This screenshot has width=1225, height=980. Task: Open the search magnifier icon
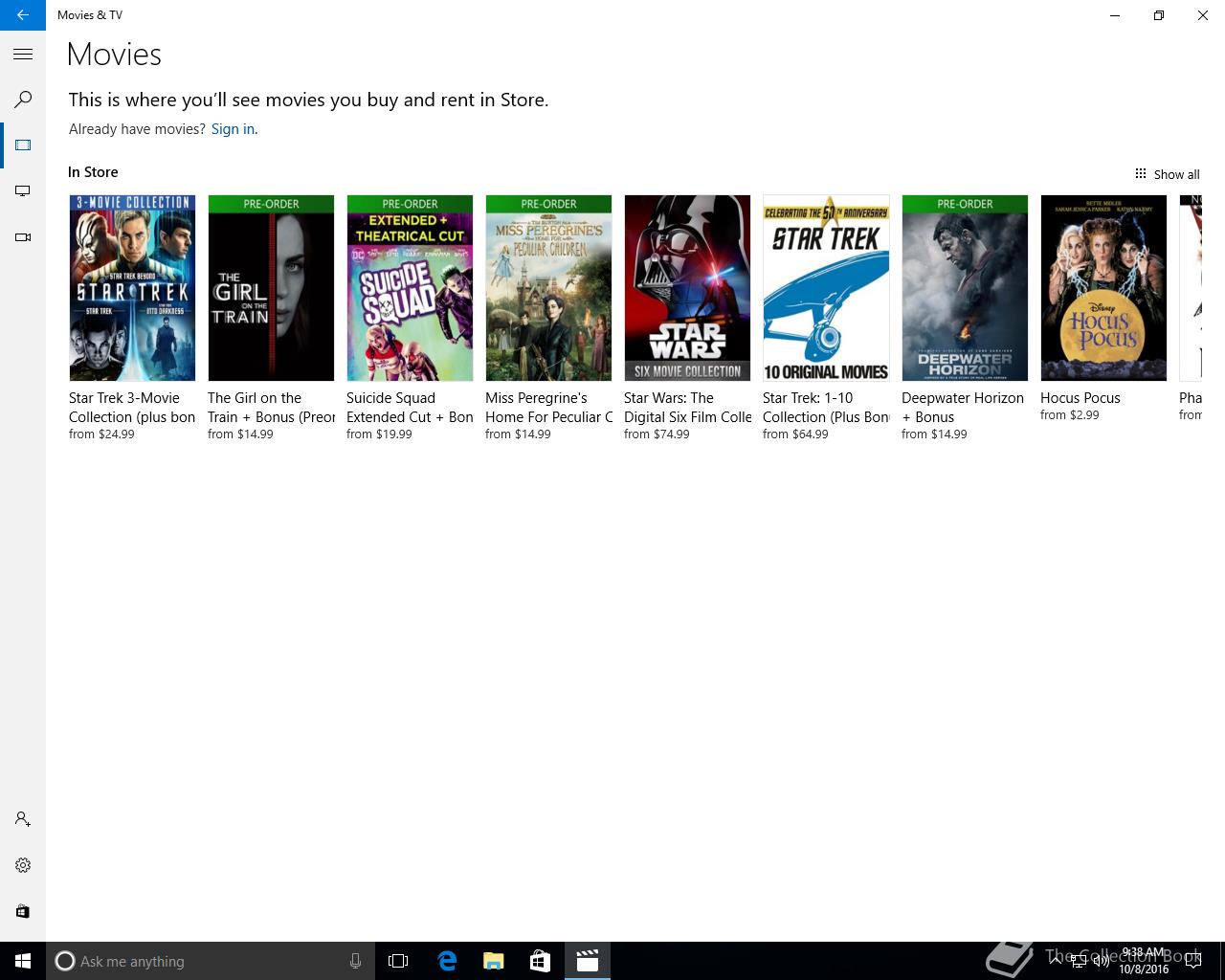point(23,100)
